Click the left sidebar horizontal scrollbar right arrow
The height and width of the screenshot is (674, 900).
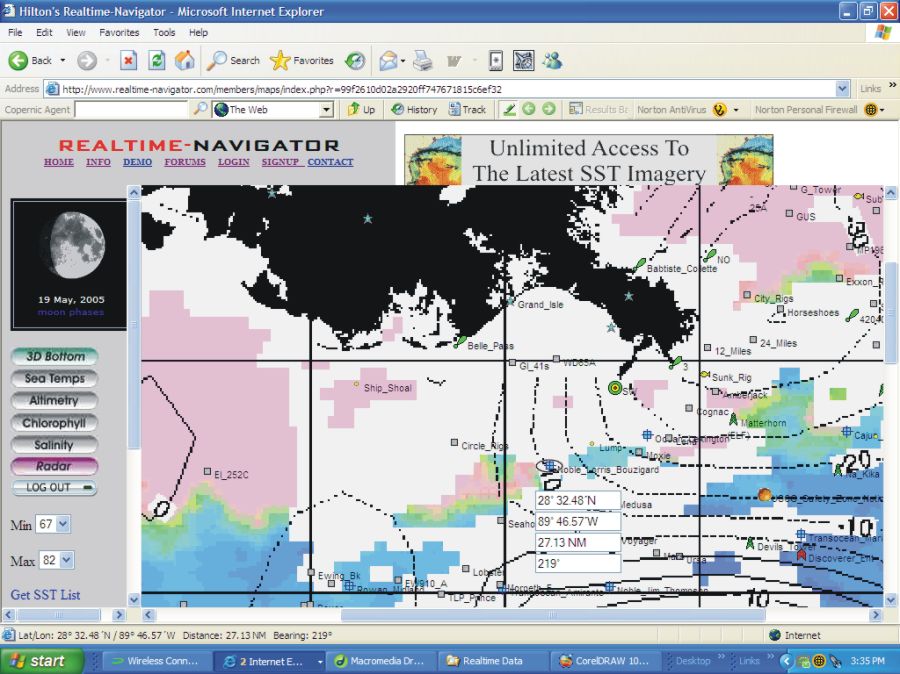coord(119,615)
